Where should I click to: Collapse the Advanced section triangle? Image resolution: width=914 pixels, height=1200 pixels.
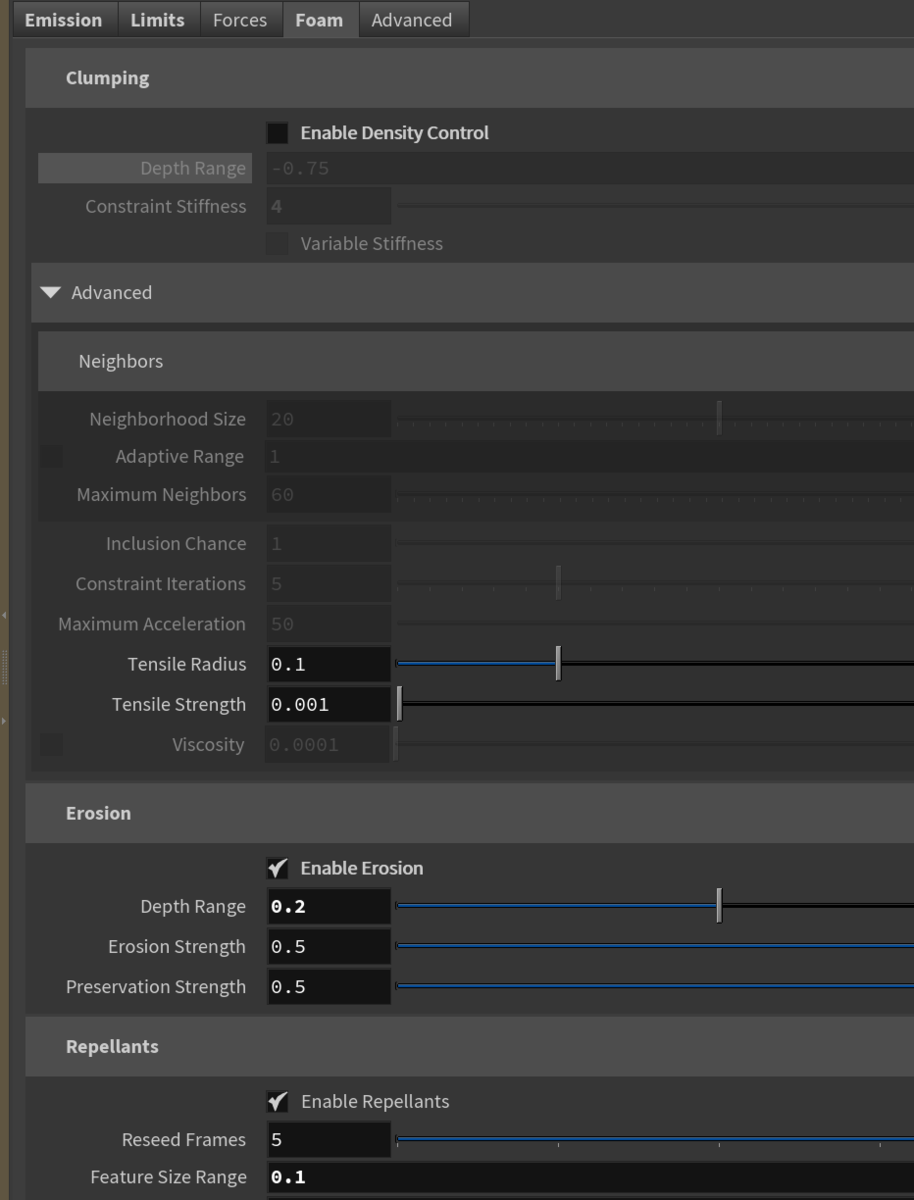pyautogui.click(x=51, y=293)
